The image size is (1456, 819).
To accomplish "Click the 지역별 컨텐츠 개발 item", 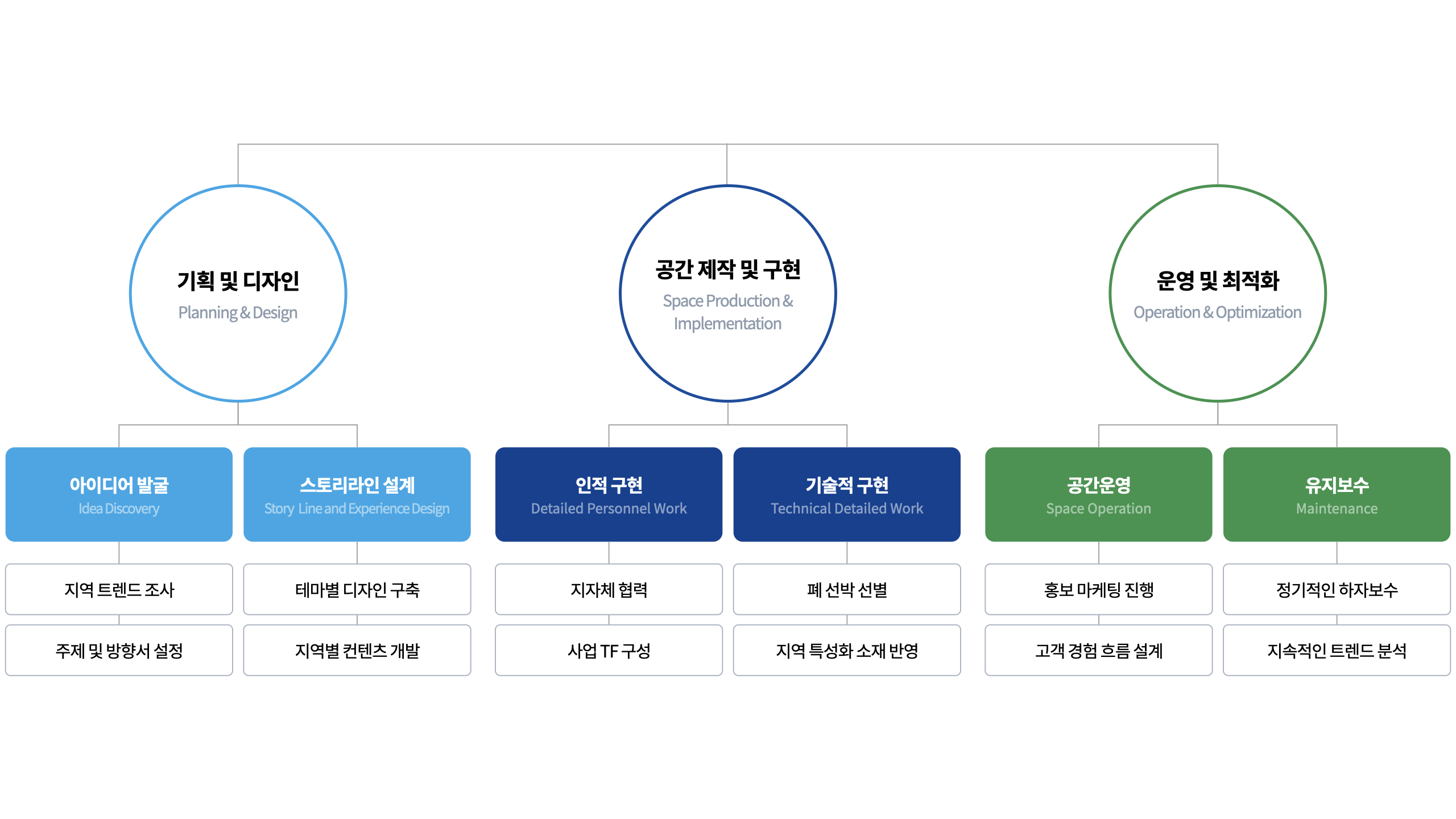I will click(x=357, y=650).
